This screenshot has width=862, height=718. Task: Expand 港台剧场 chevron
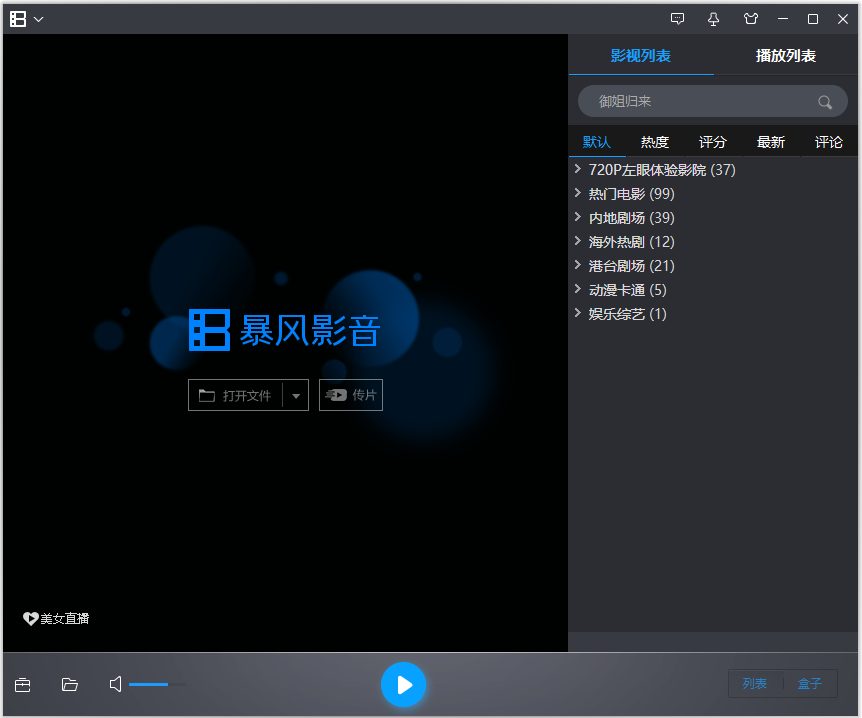click(x=577, y=265)
